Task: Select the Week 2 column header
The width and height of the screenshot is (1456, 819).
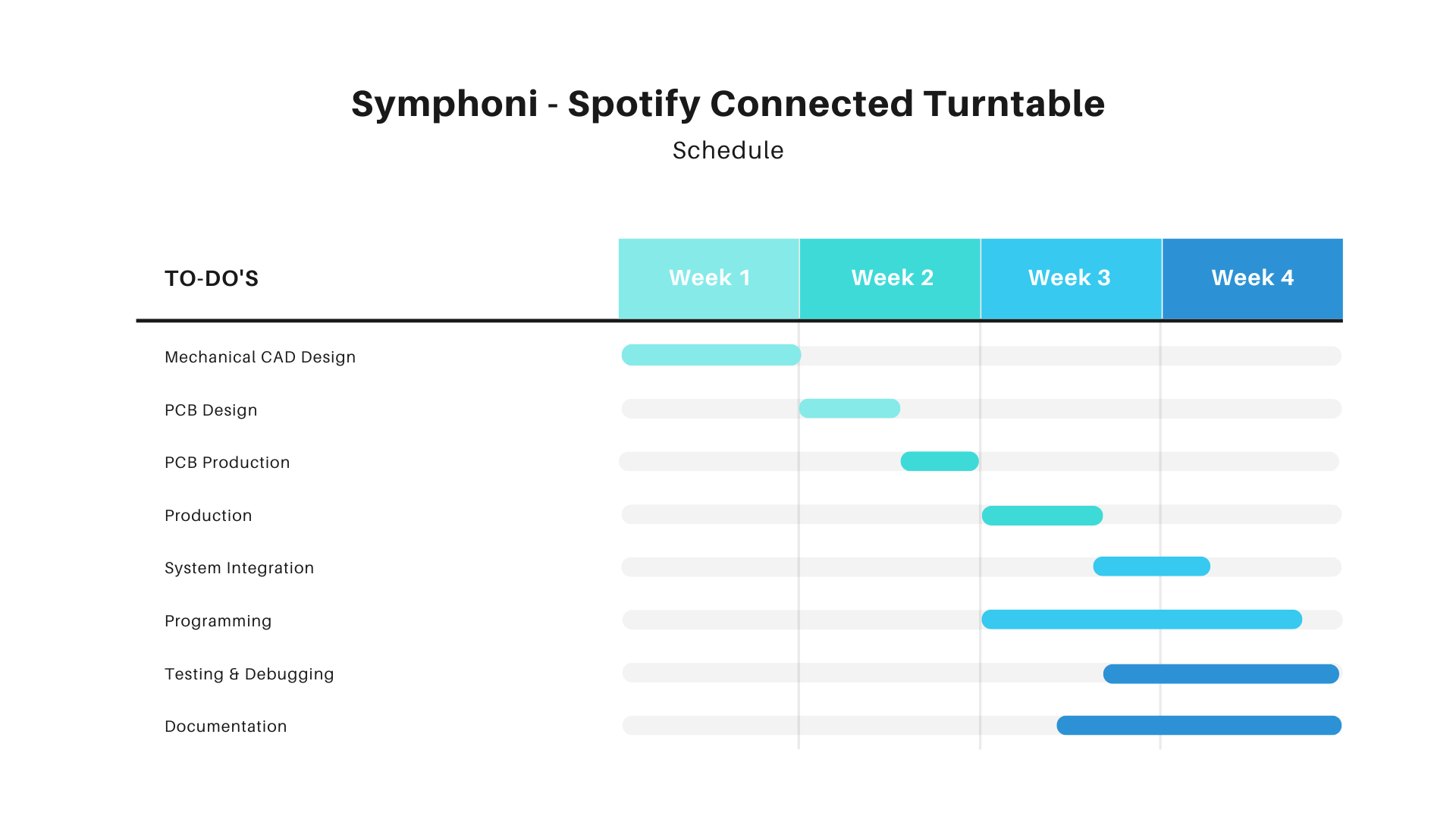Action: (890, 278)
